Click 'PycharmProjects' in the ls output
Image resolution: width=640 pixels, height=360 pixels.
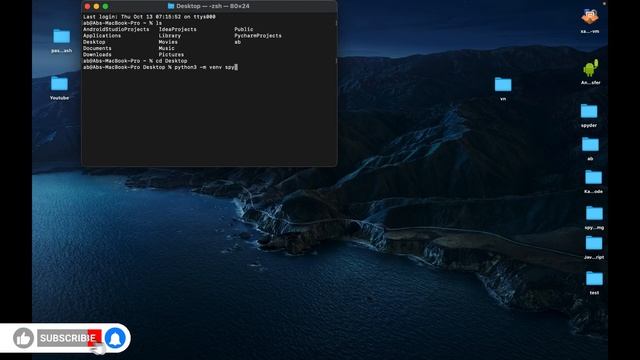click(x=258, y=36)
